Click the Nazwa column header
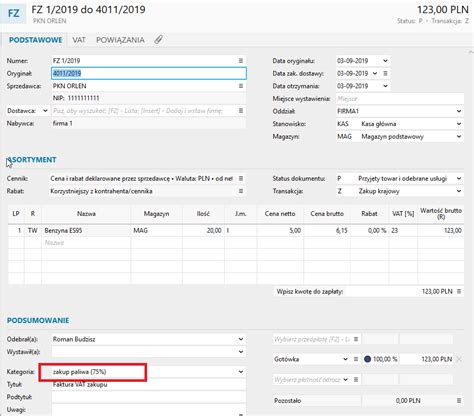 click(x=86, y=214)
